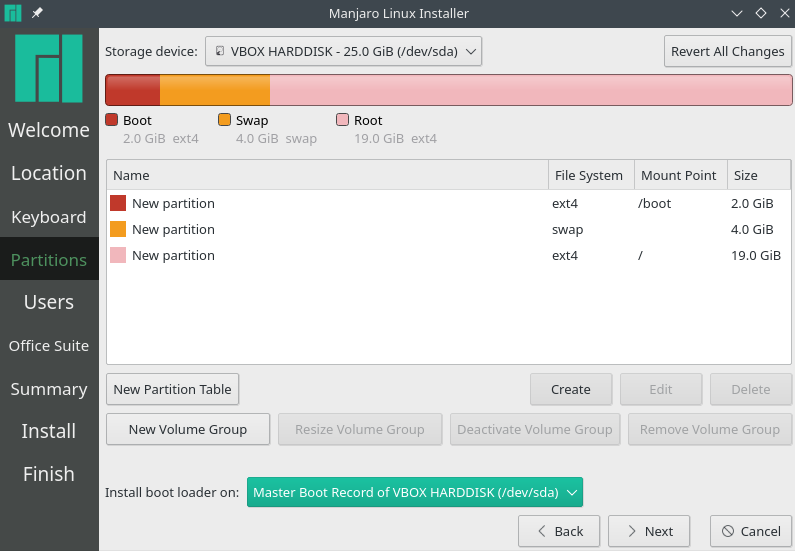Click the orange Swap legend swatch
Image resolution: width=795 pixels, height=551 pixels.
click(x=224, y=120)
